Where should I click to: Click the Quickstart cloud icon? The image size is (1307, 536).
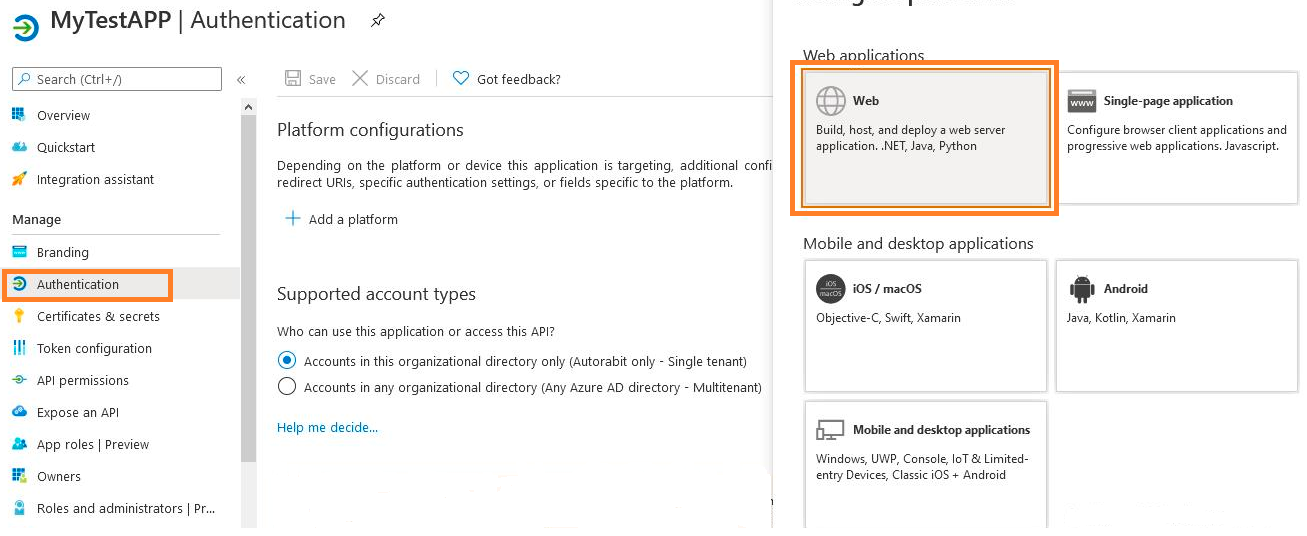(18, 147)
